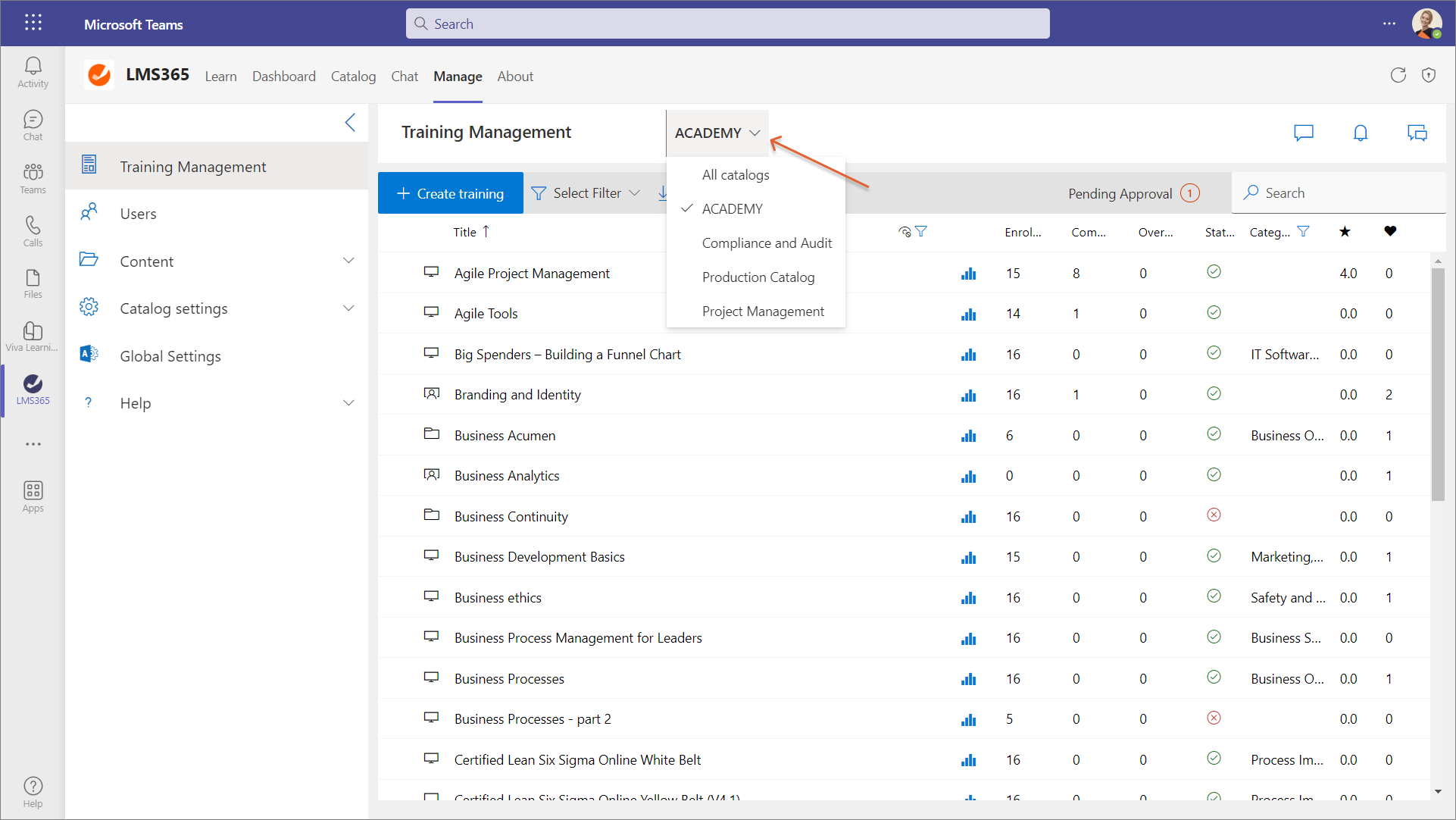The height and width of the screenshot is (820, 1456).
Task: Open statistics chart icon for Agile Tools
Action: 968,314
